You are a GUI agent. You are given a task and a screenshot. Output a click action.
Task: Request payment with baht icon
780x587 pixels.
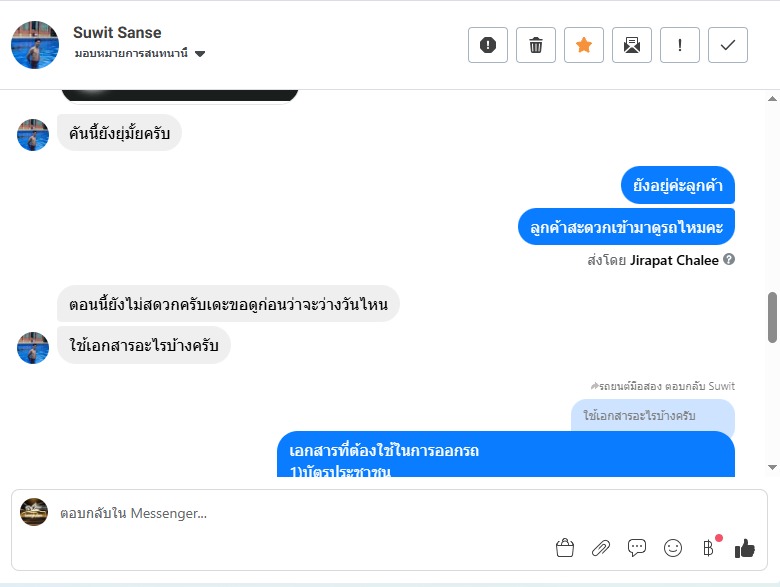click(708, 548)
